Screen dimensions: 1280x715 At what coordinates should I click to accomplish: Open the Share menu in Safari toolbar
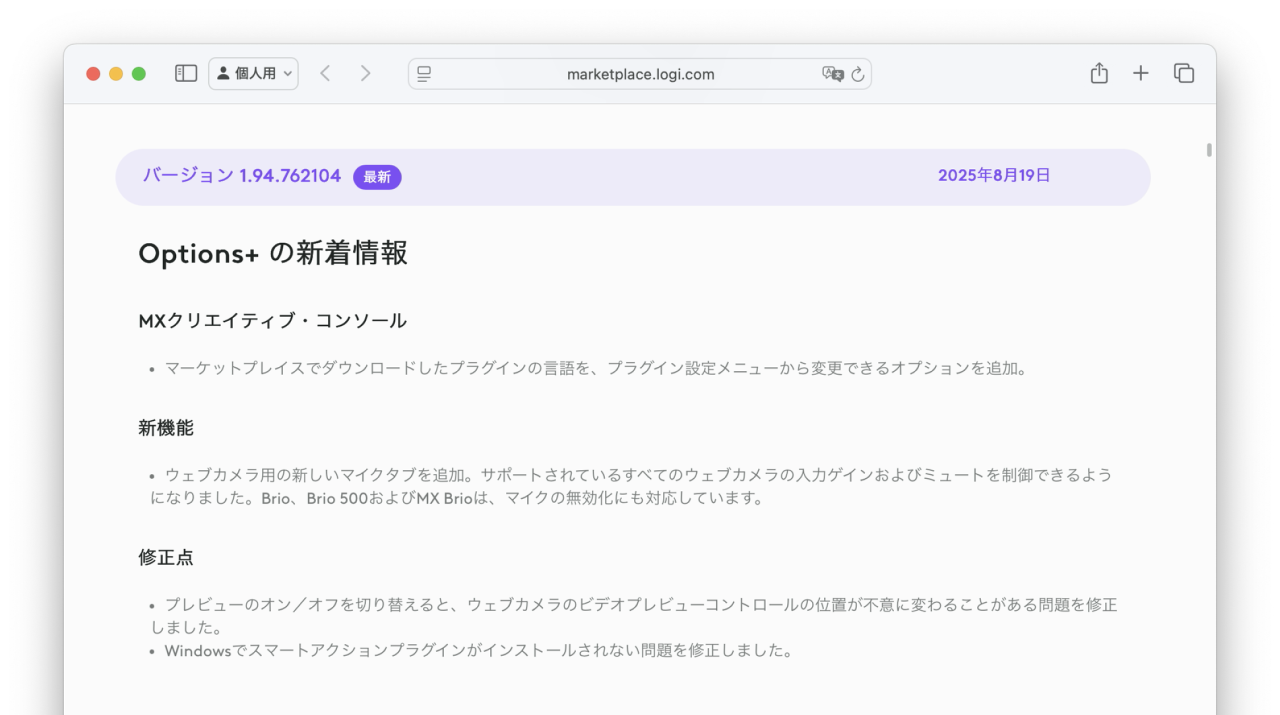[1099, 73]
